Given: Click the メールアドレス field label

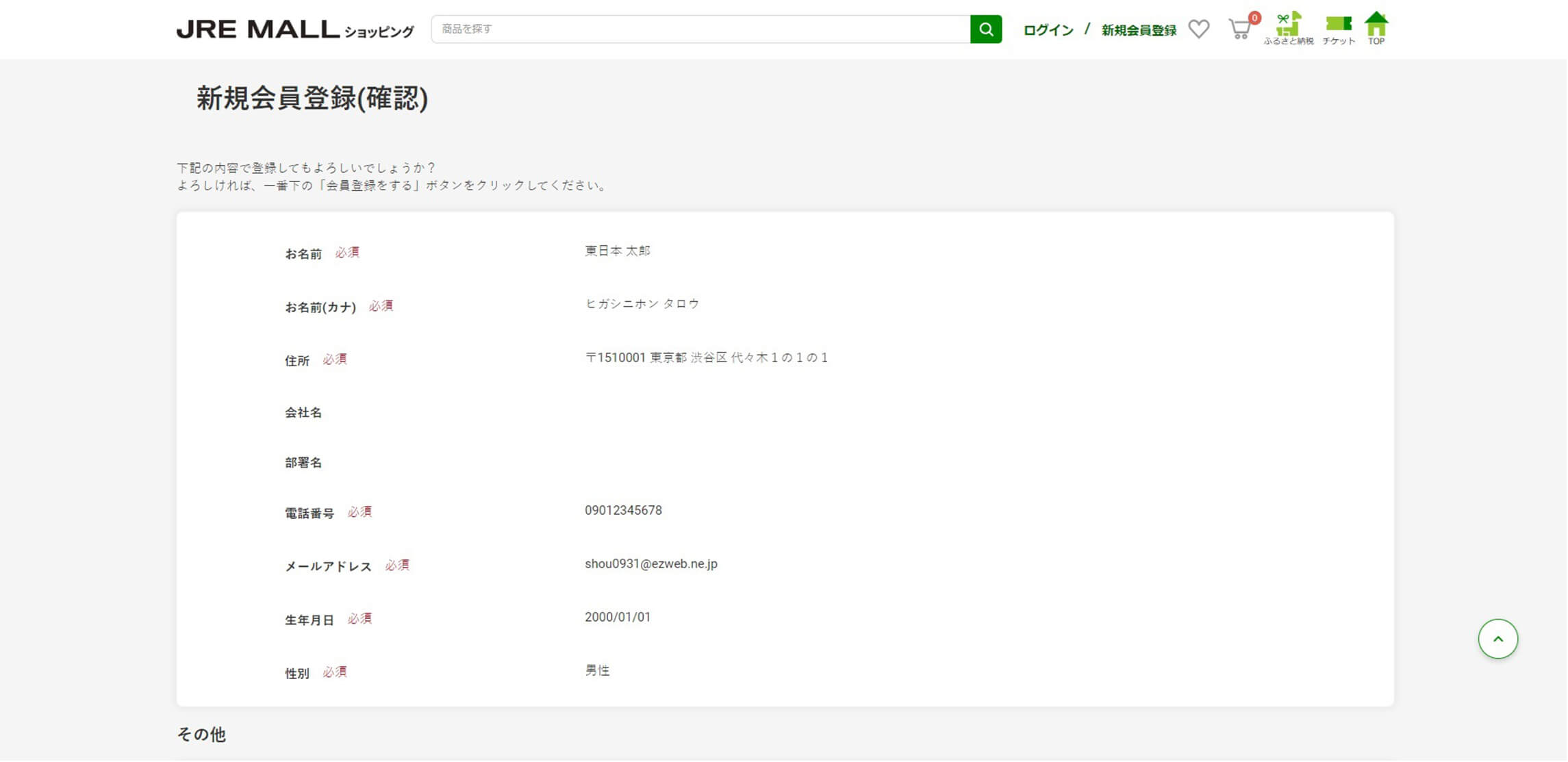Looking at the screenshot, I should 328,567.
